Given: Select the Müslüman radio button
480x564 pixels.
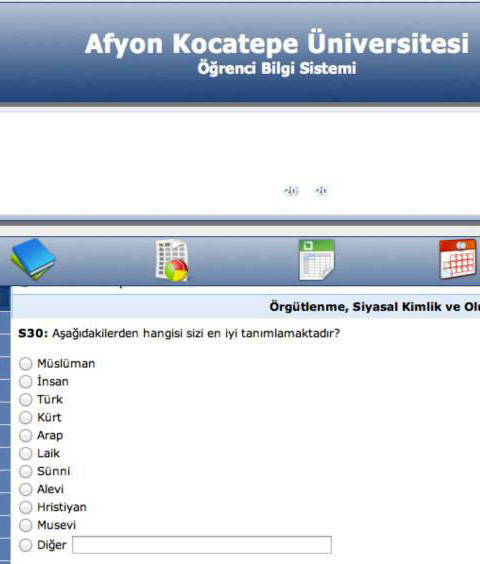Looking at the screenshot, I should 26,364.
